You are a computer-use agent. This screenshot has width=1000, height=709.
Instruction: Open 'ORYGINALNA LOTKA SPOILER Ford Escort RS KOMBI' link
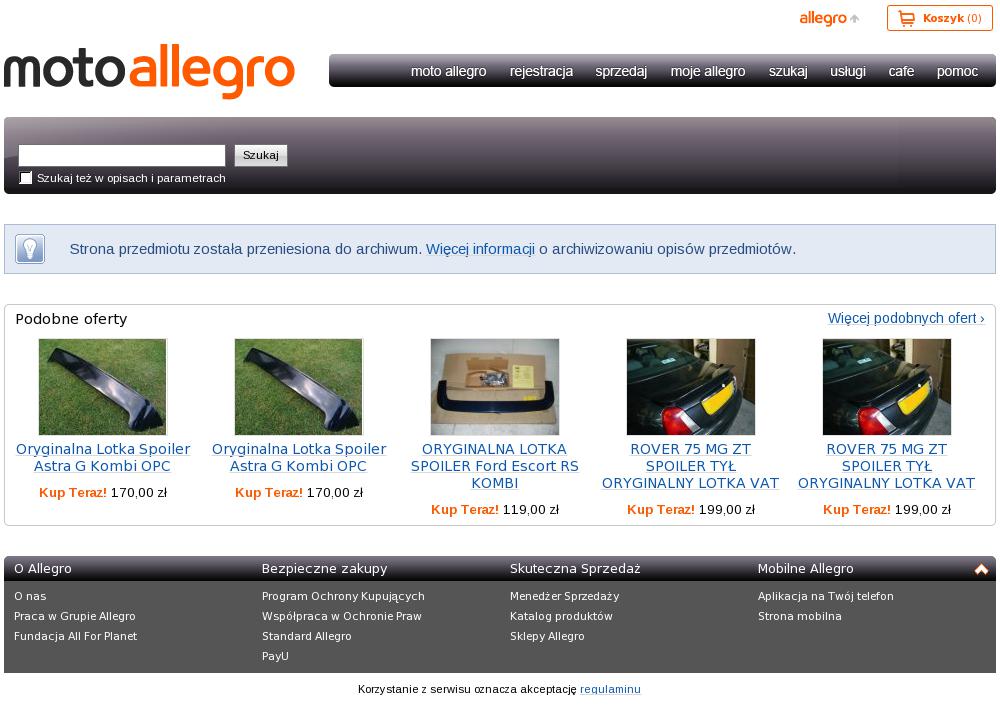click(495, 466)
